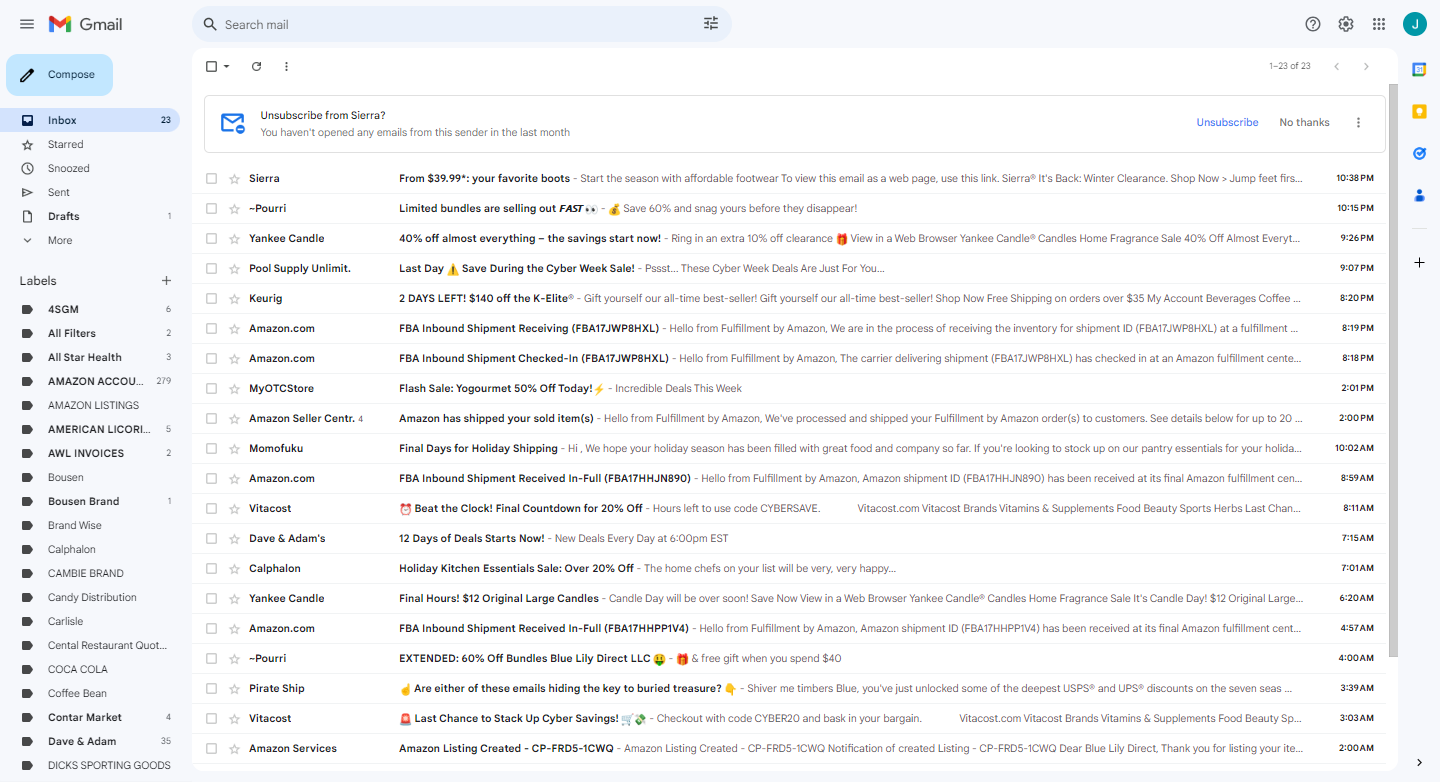
Task: Open Google Keep side panel
Action: coord(1419,111)
